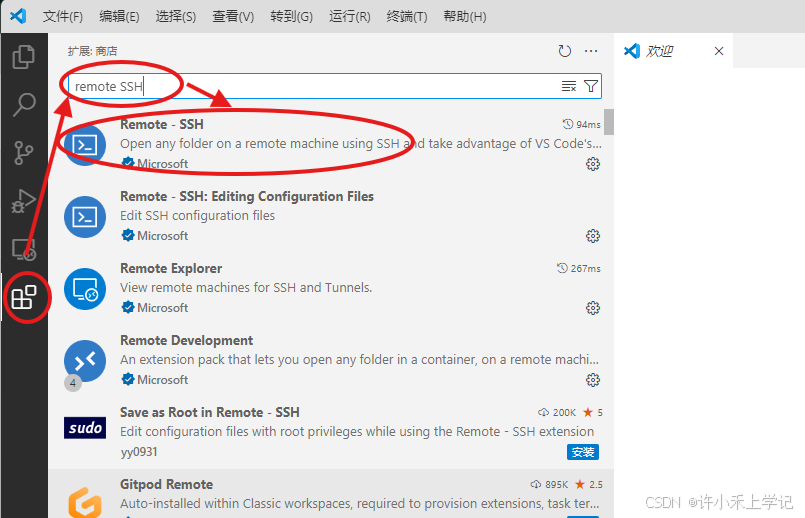Image resolution: width=805 pixels, height=518 pixels.
Task: Open Remote - SSH: Editing Configuration Files title
Action: click(x=247, y=197)
